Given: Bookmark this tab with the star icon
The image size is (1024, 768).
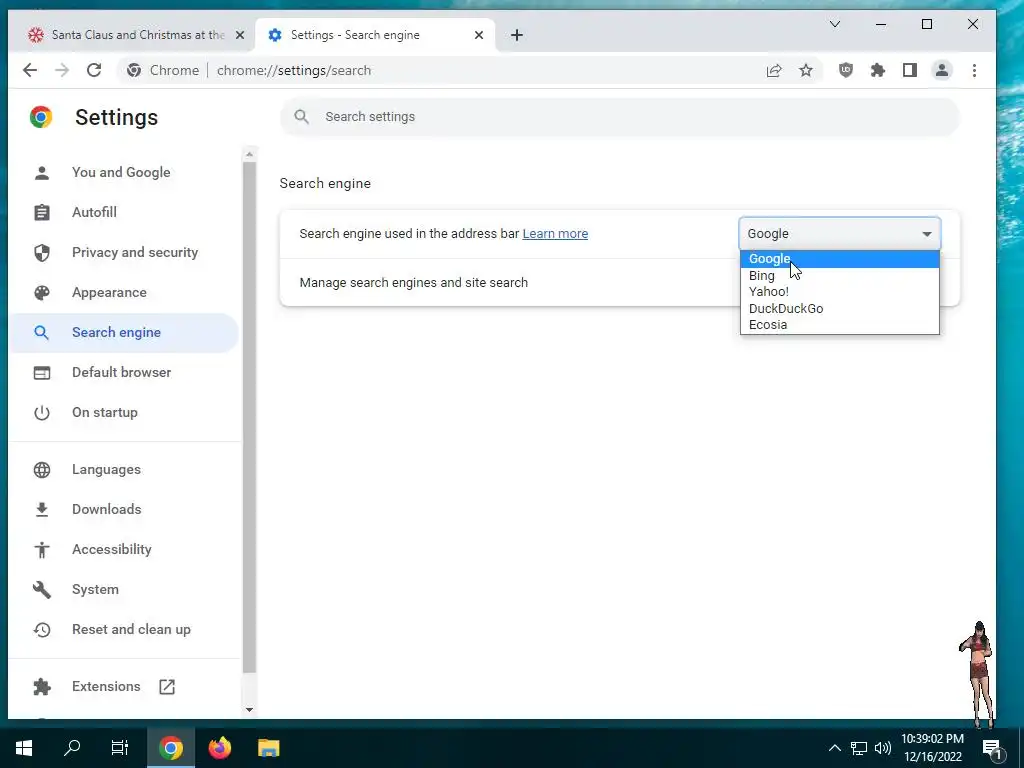Looking at the screenshot, I should point(806,71).
